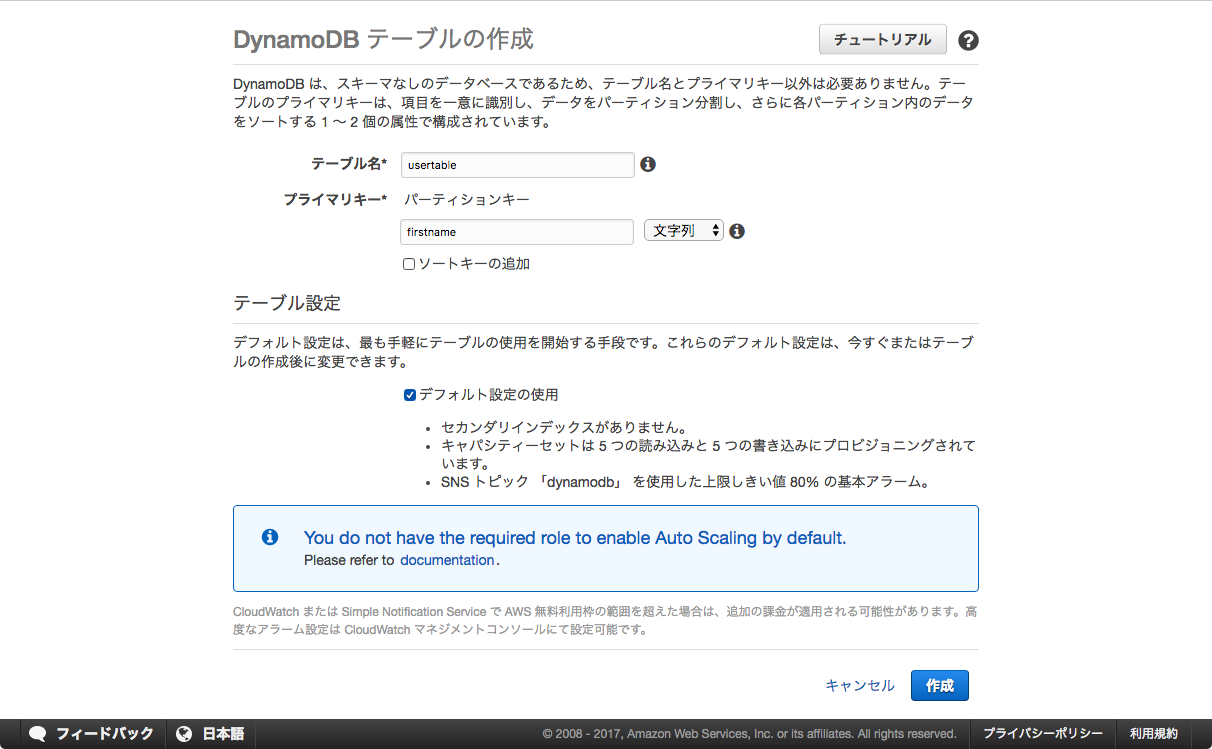
Task: Disable the デフォルト設定の使用 checkbox
Action: point(409,394)
